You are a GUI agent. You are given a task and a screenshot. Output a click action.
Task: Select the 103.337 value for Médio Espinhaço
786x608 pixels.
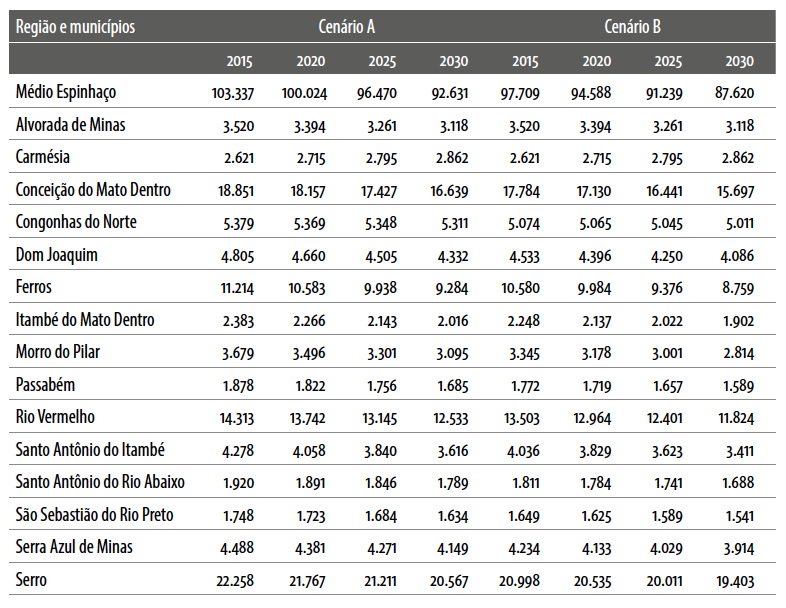tap(232, 93)
